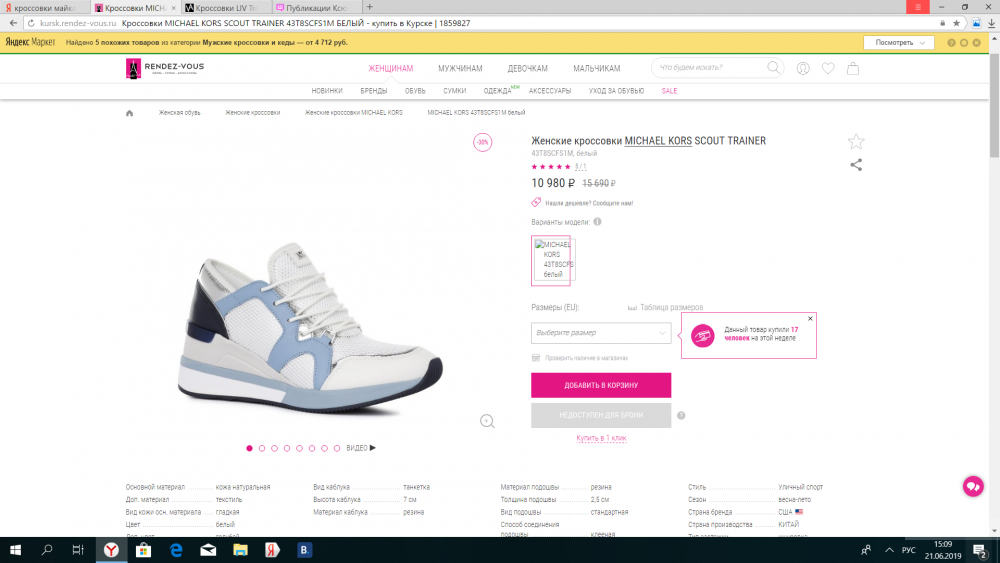Screen dimensions: 1000x563
Task: Click the browser back arrow
Action: point(13,23)
